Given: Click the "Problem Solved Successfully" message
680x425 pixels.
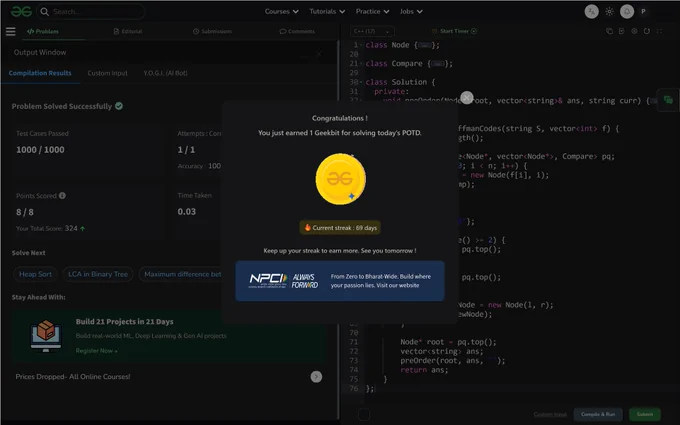Looking at the screenshot, I should coord(62,106).
